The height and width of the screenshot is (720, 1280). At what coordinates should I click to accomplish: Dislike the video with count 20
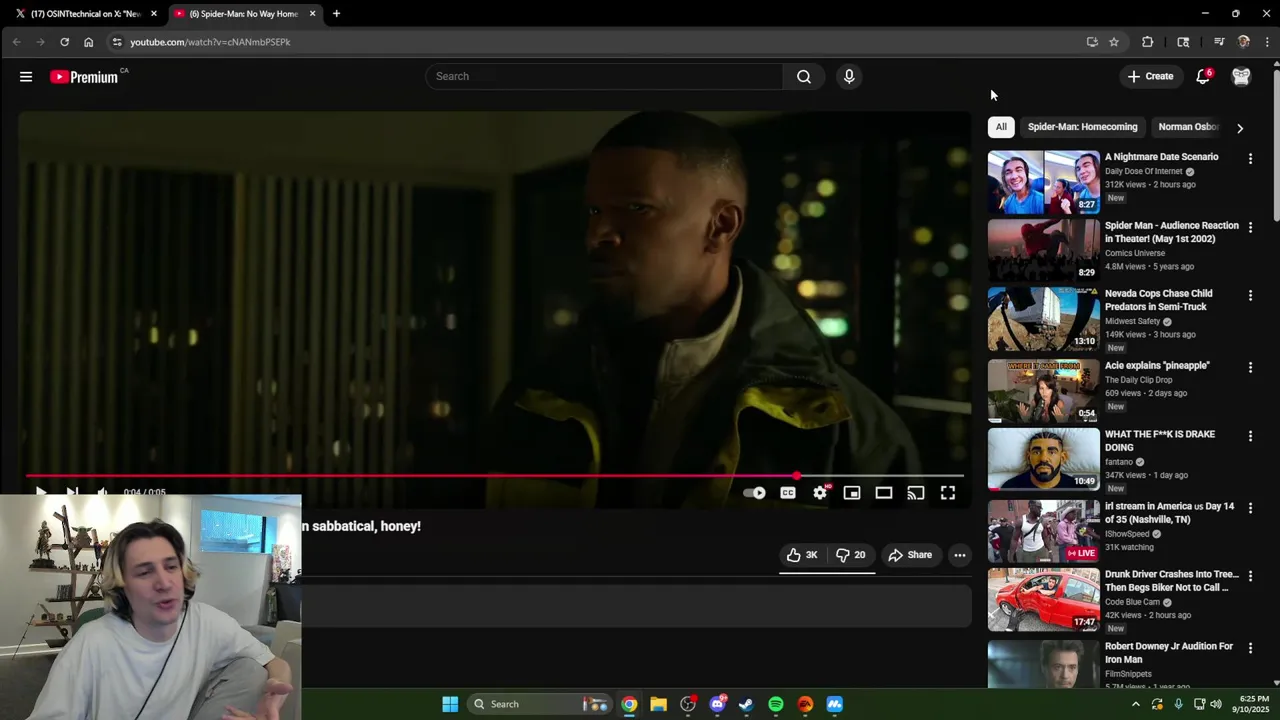point(851,555)
